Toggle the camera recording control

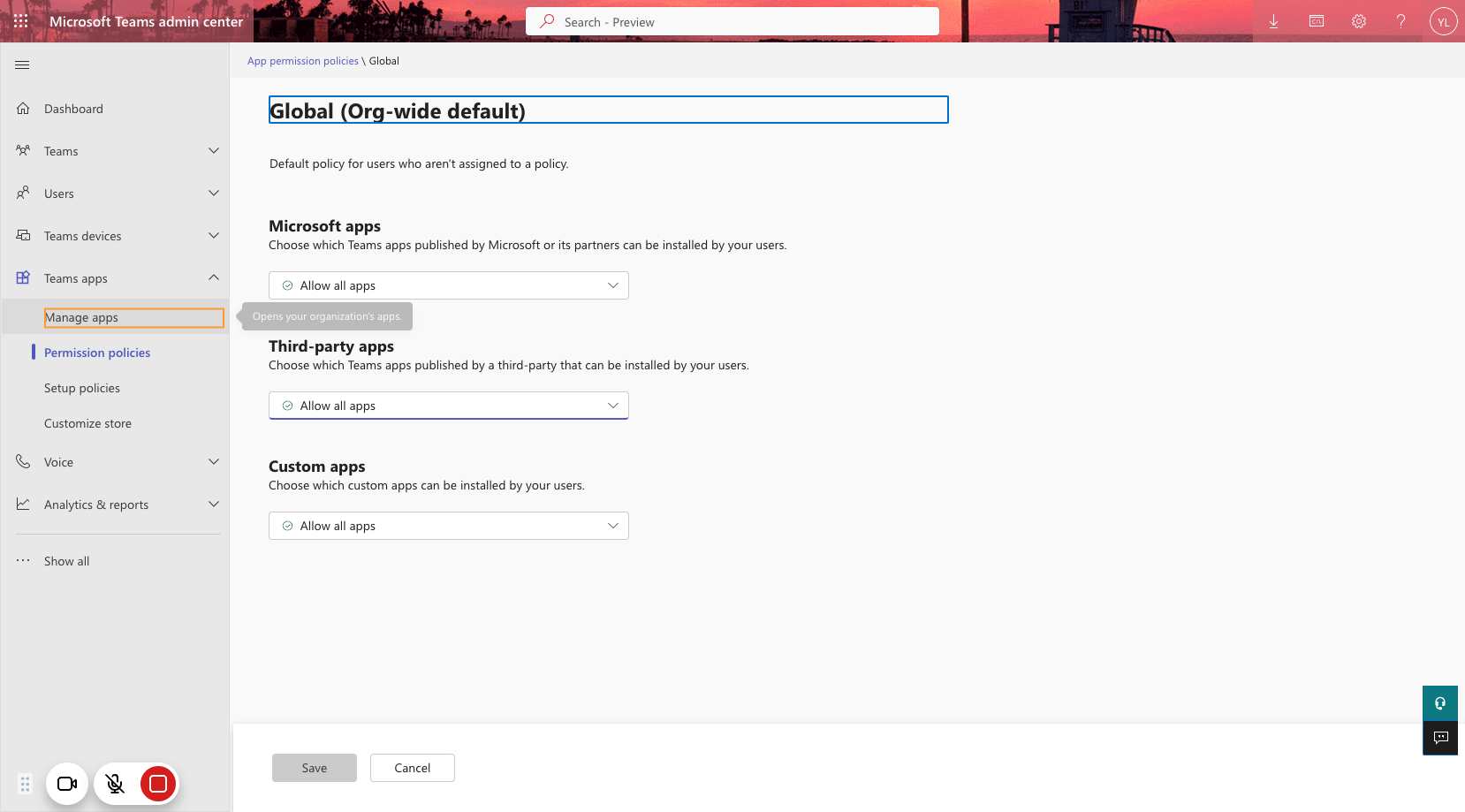67,784
